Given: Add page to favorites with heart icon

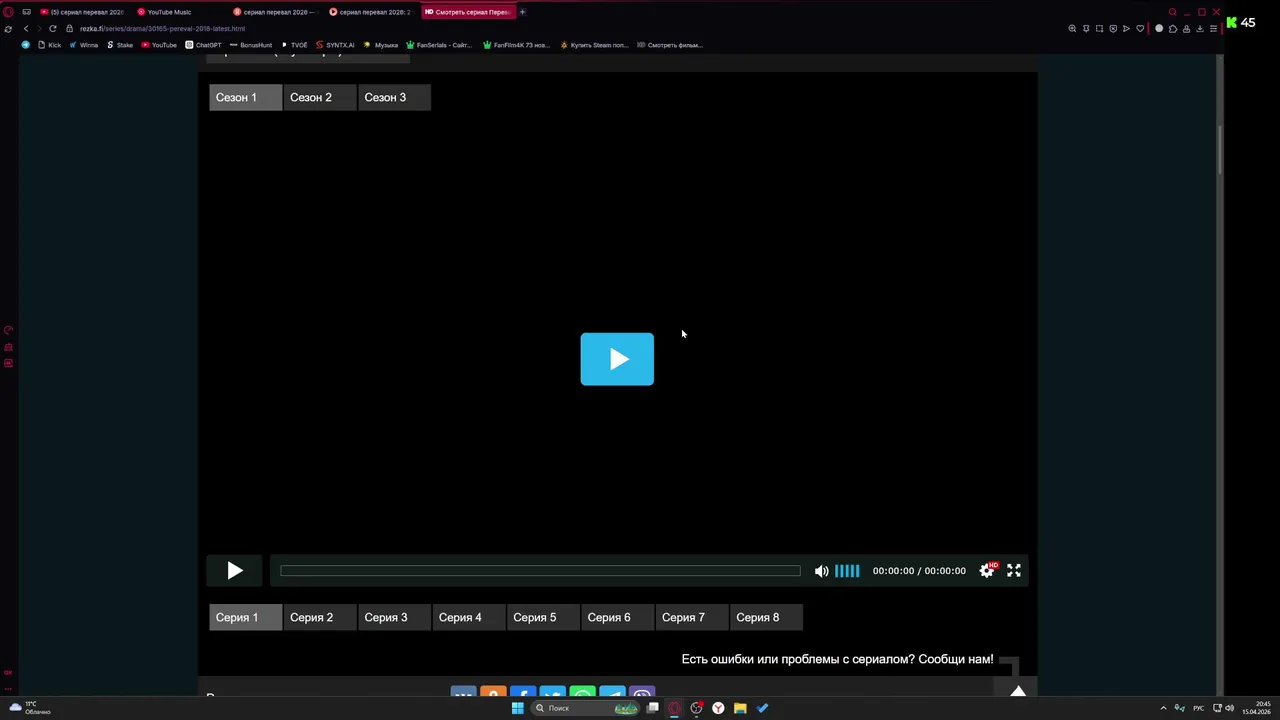Looking at the screenshot, I should [1140, 28].
